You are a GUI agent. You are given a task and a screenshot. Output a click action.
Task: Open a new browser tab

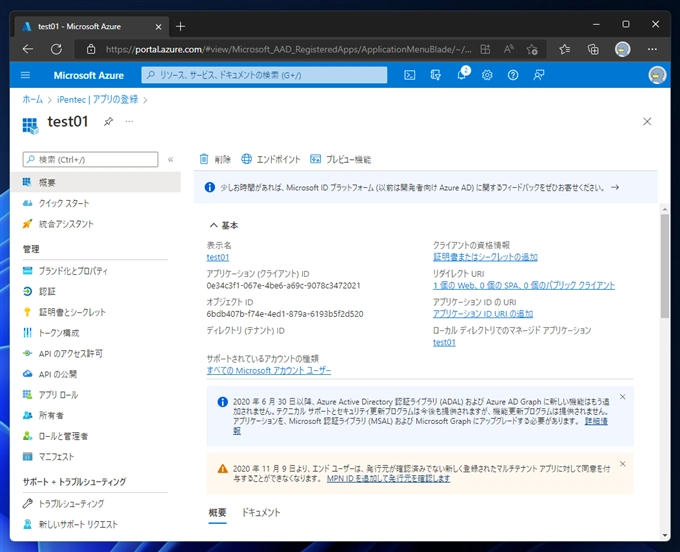click(180, 26)
